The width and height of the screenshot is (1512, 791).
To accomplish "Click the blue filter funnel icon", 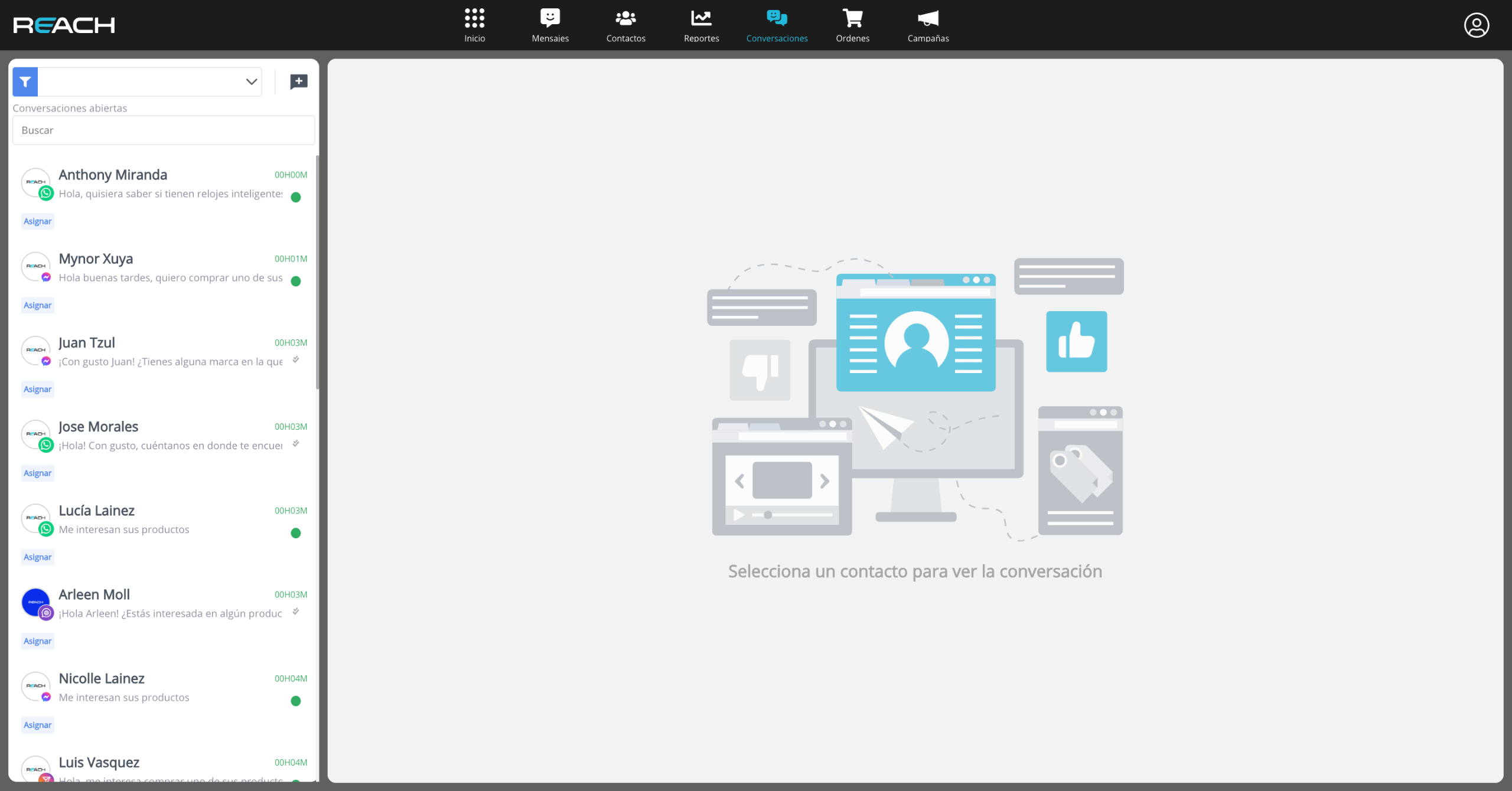I will [25, 82].
